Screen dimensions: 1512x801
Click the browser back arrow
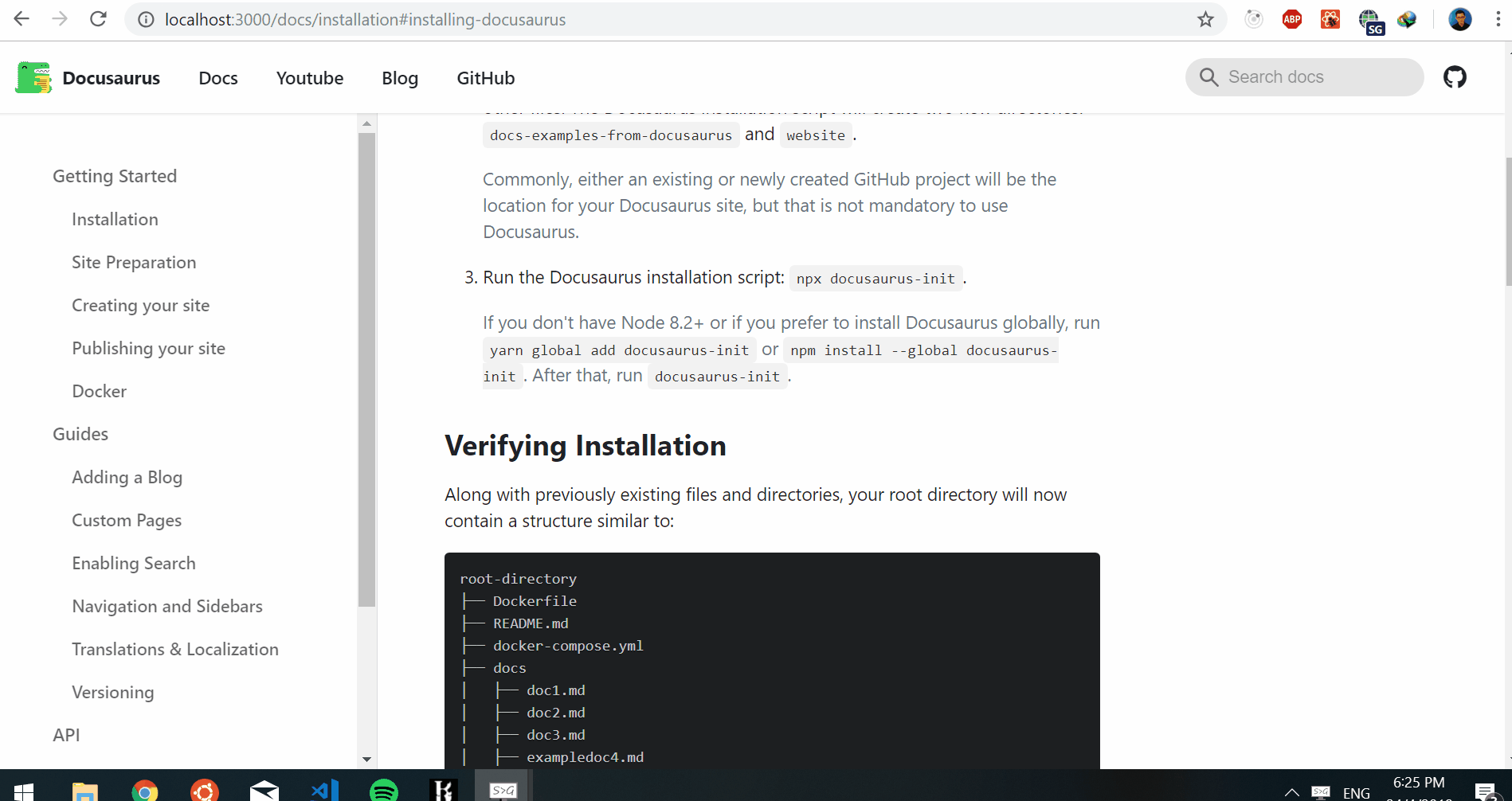tap(22, 19)
